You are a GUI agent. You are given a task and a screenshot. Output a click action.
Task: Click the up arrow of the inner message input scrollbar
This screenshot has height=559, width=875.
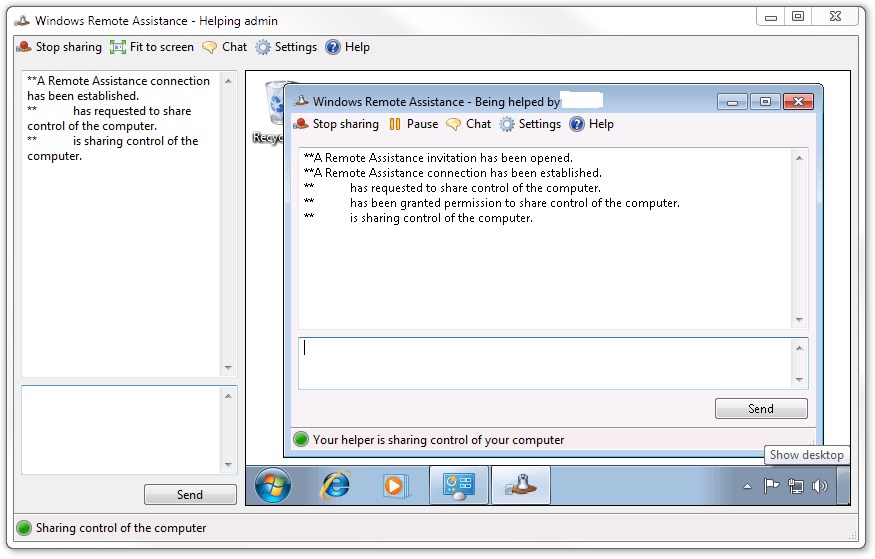[x=799, y=348]
